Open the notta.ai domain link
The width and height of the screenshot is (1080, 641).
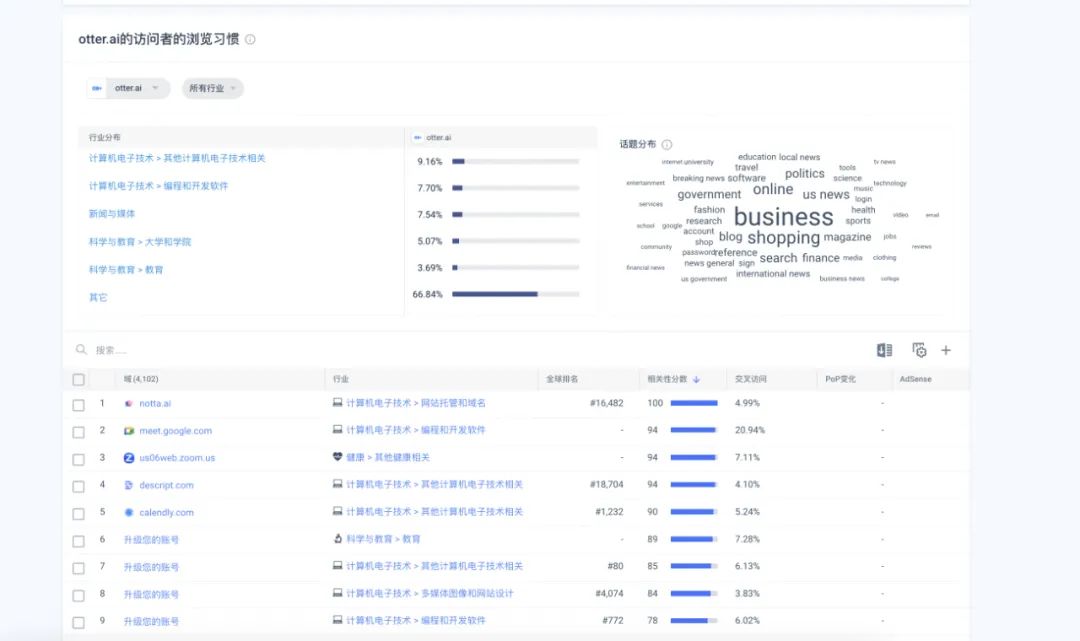click(155, 403)
